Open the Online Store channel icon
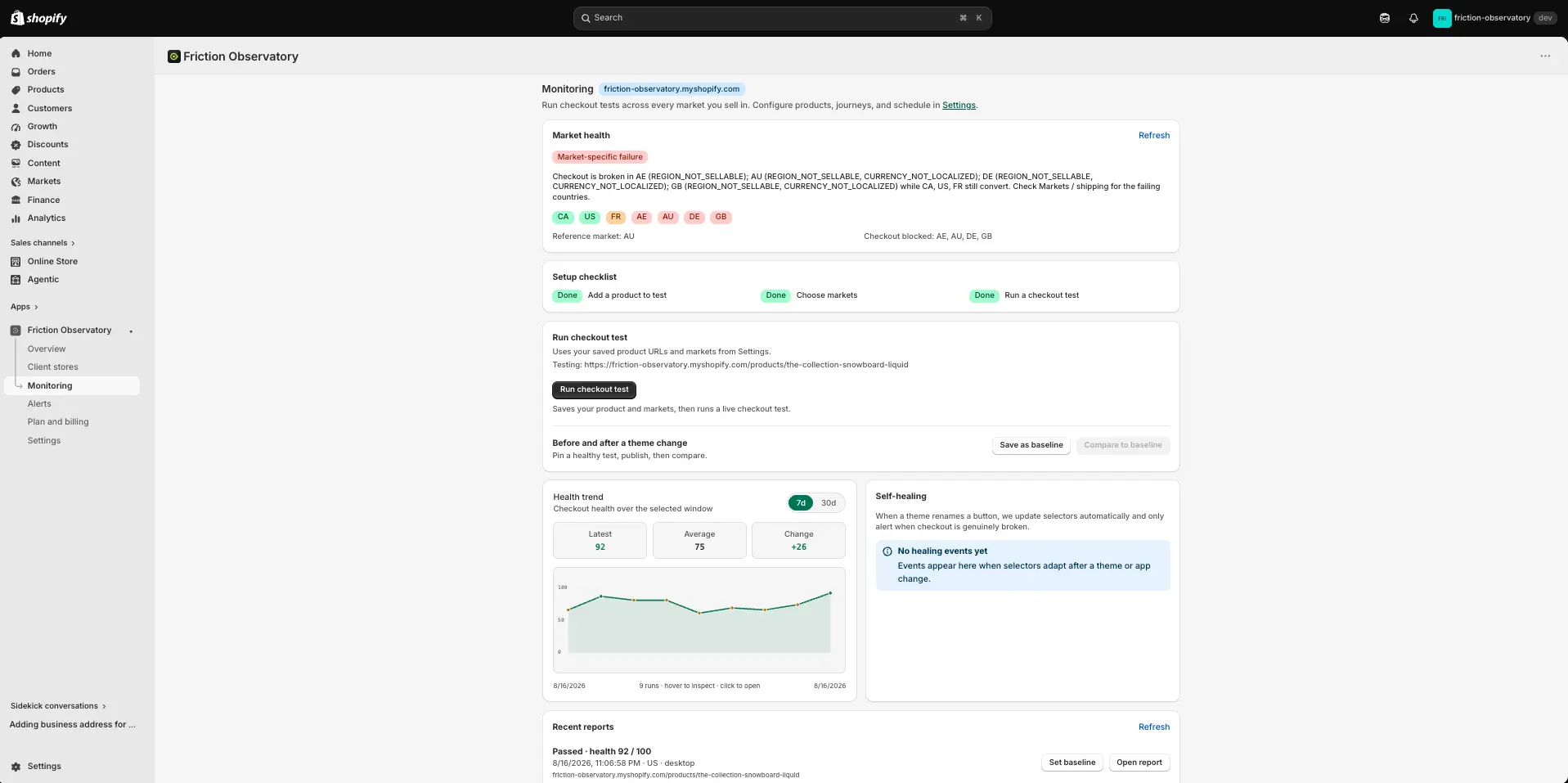1568x783 pixels. tap(16, 262)
